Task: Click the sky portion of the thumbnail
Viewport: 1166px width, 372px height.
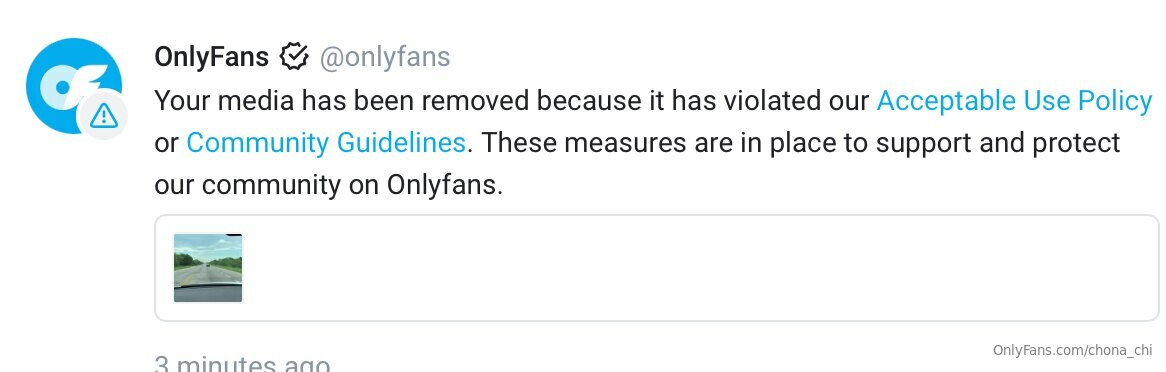Action: pos(207,244)
